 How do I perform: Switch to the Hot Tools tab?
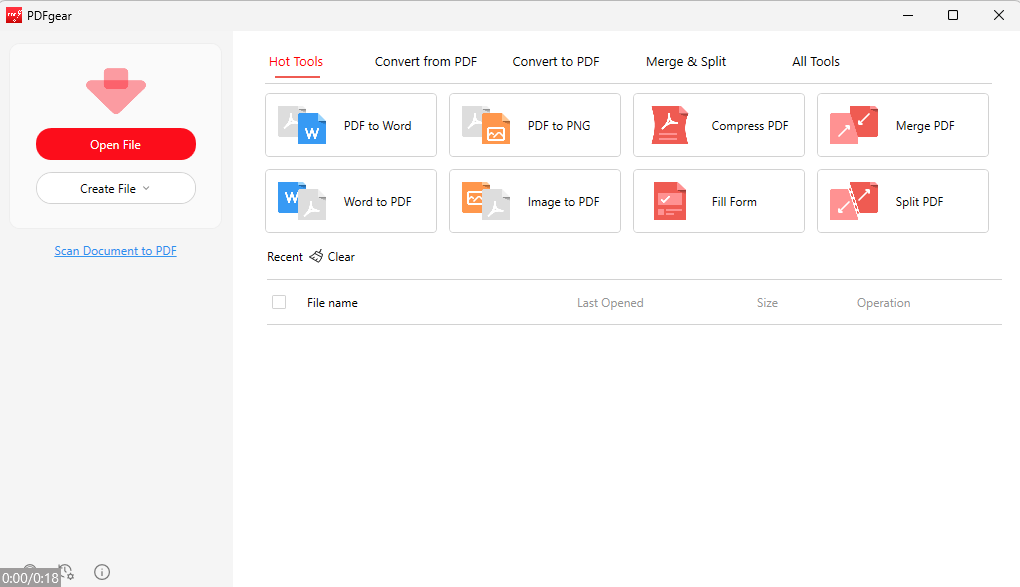[296, 62]
